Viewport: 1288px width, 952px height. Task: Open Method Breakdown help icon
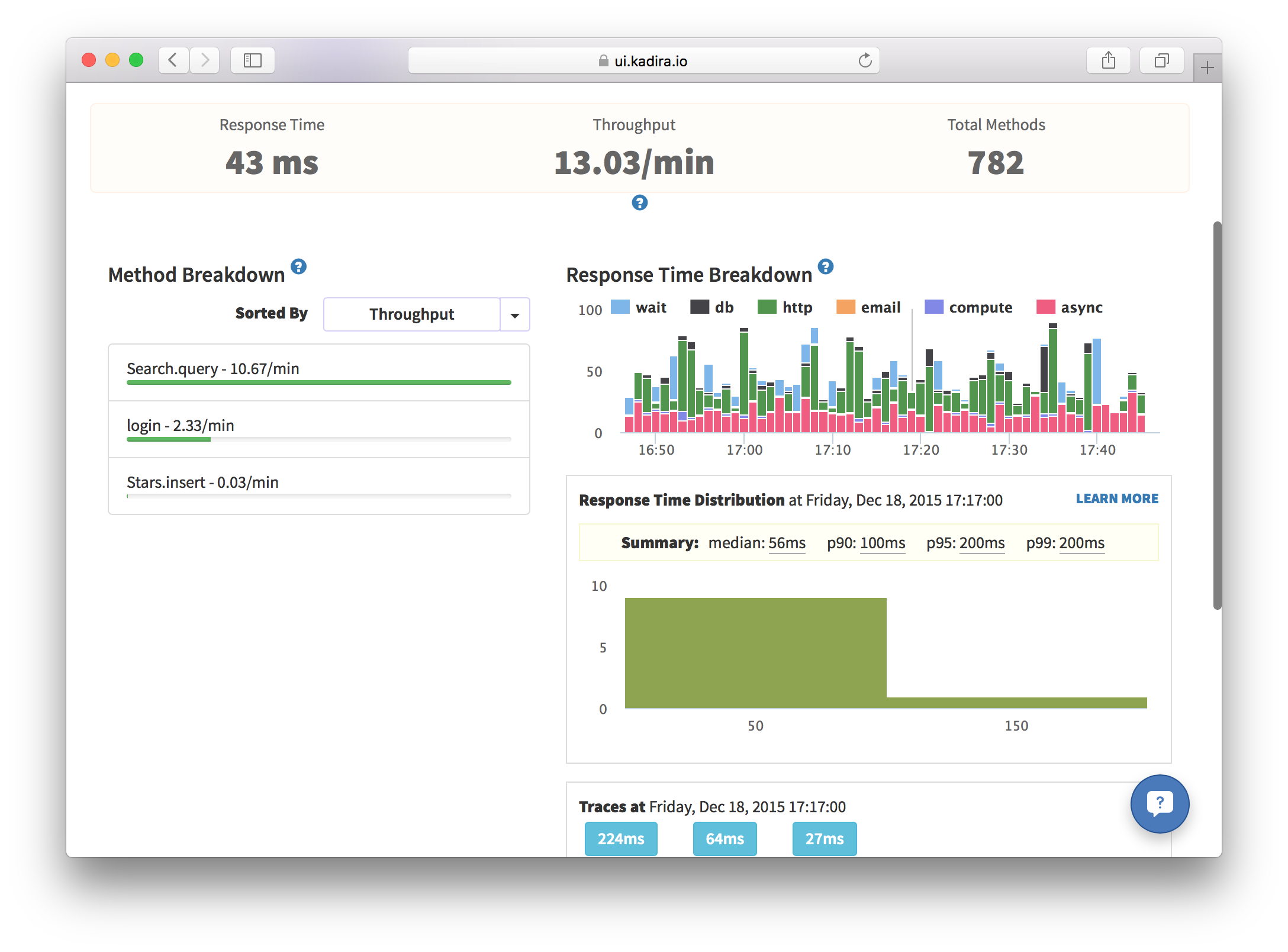point(299,266)
